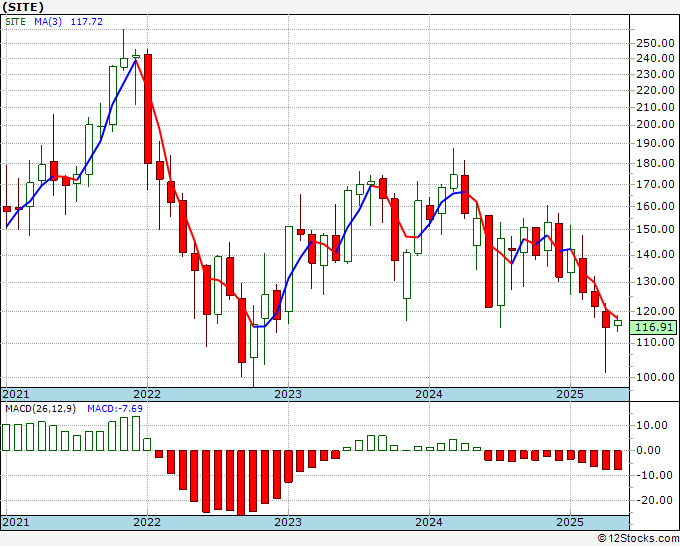Click the 180.00 price axis label

coord(655,163)
